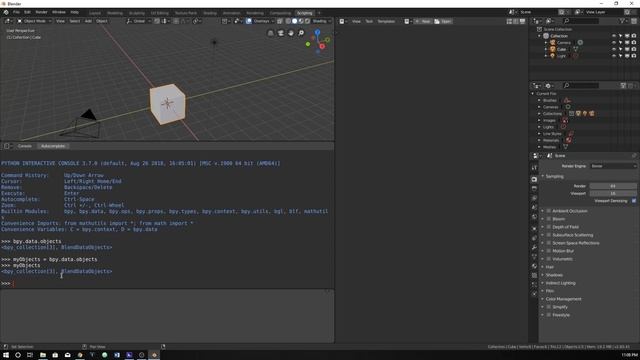Open Windows Start menu
Viewport: 640px width, 360px height.
point(6,355)
